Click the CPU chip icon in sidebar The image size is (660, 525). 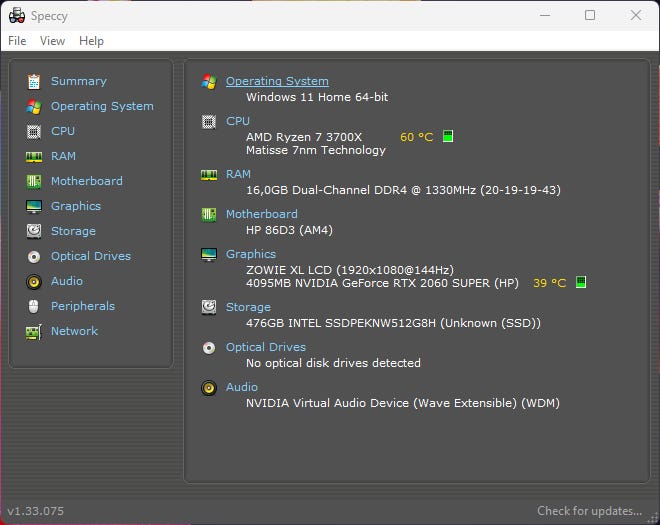point(34,132)
